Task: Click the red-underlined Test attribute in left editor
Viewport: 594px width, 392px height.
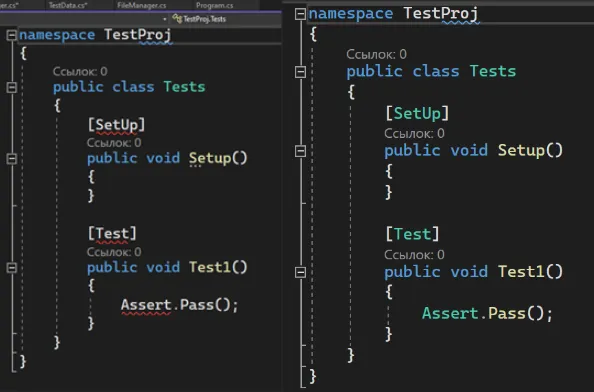Action: click(x=112, y=234)
